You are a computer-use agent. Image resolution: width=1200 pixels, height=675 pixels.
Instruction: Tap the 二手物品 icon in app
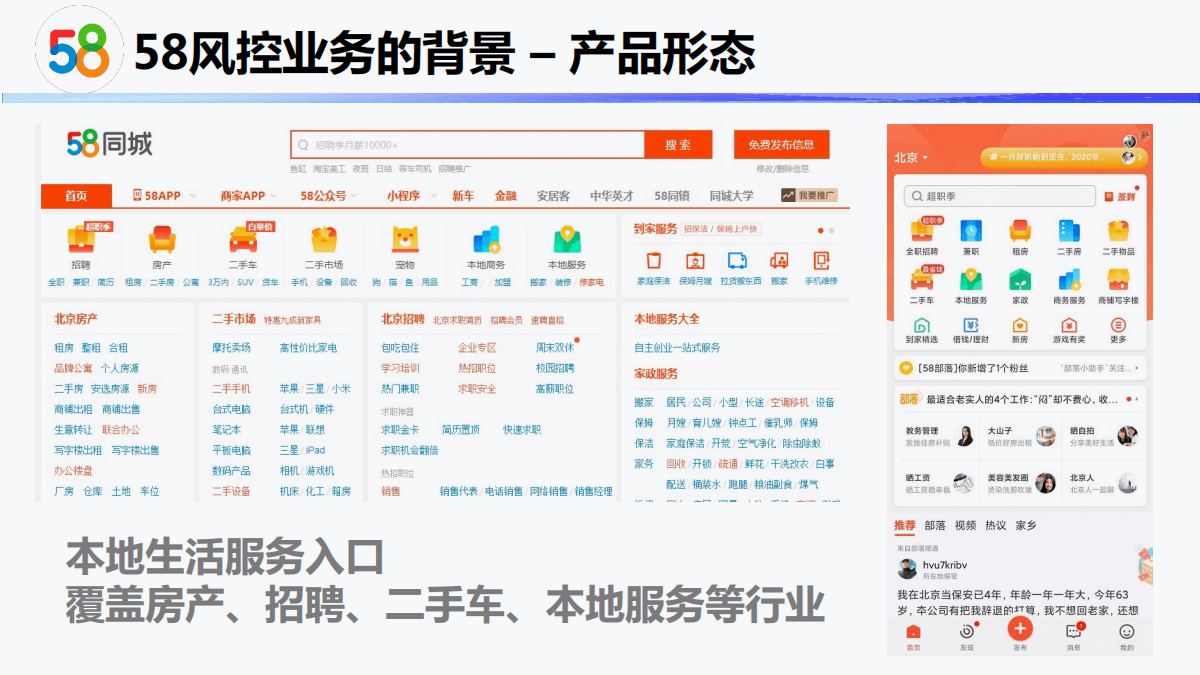click(1117, 231)
